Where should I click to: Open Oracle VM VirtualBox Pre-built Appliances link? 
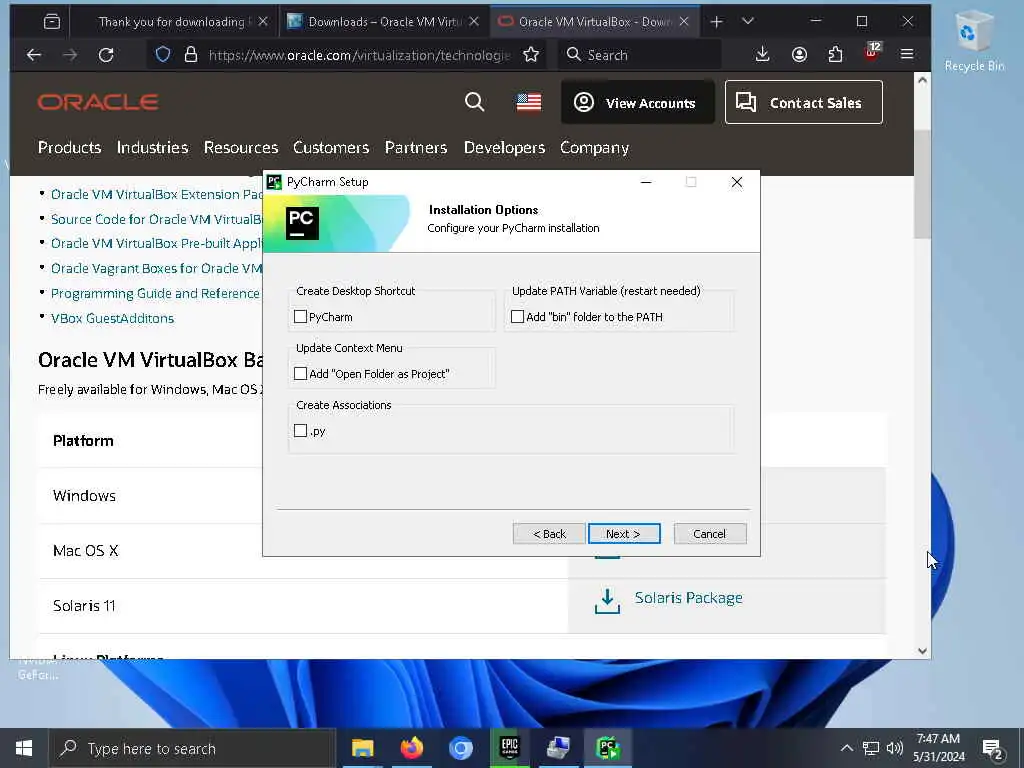(157, 244)
